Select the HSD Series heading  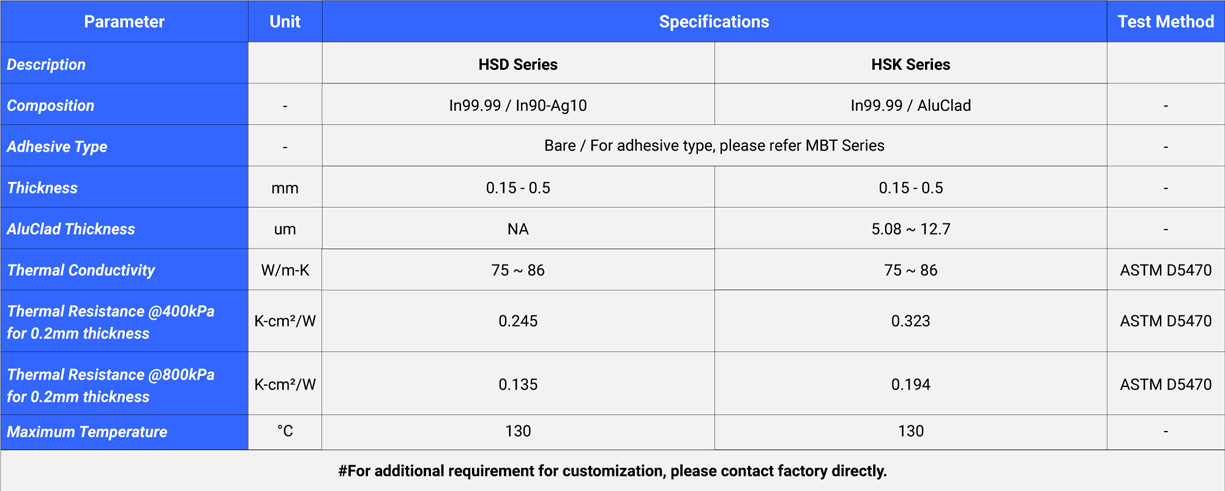[x=518, y=64]
